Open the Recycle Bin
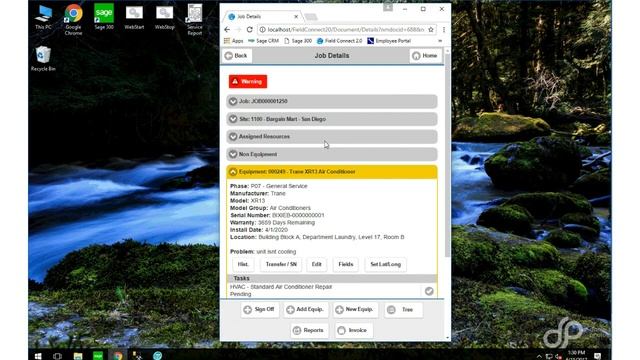This screenshot has width=640, height=360. [43, 59]
